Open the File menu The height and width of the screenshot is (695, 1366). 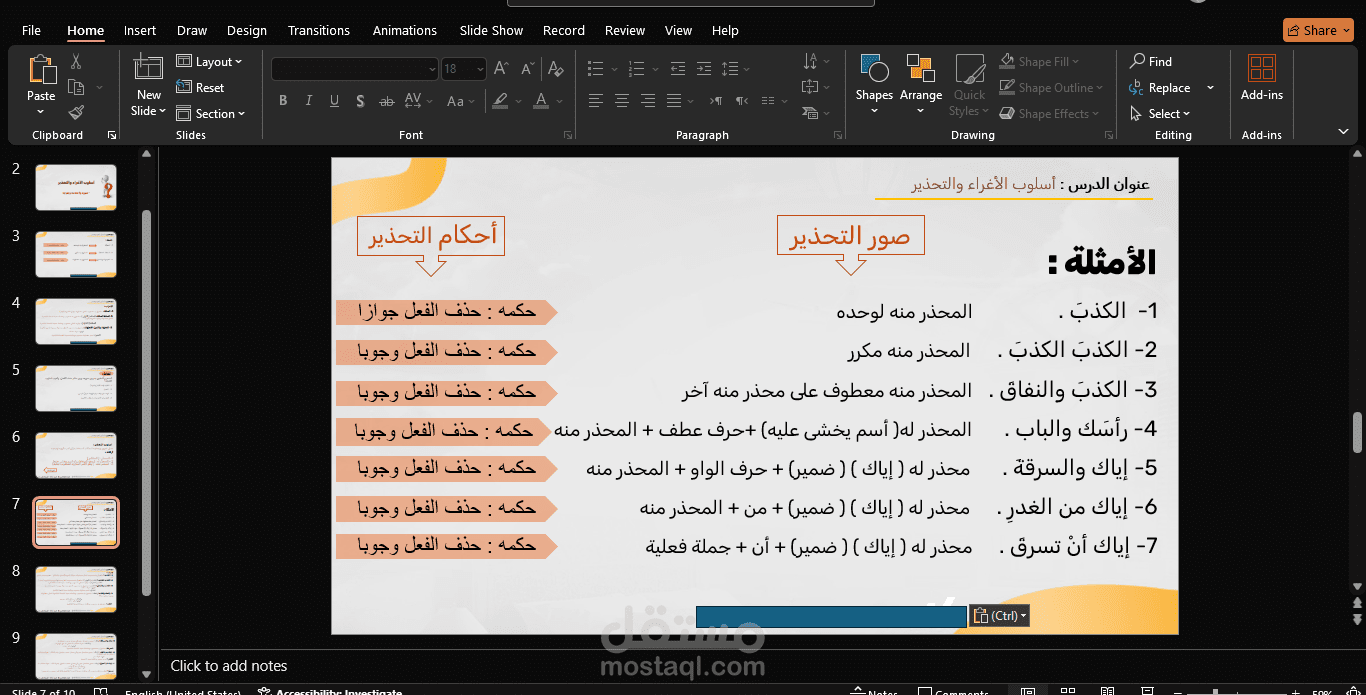31,30
